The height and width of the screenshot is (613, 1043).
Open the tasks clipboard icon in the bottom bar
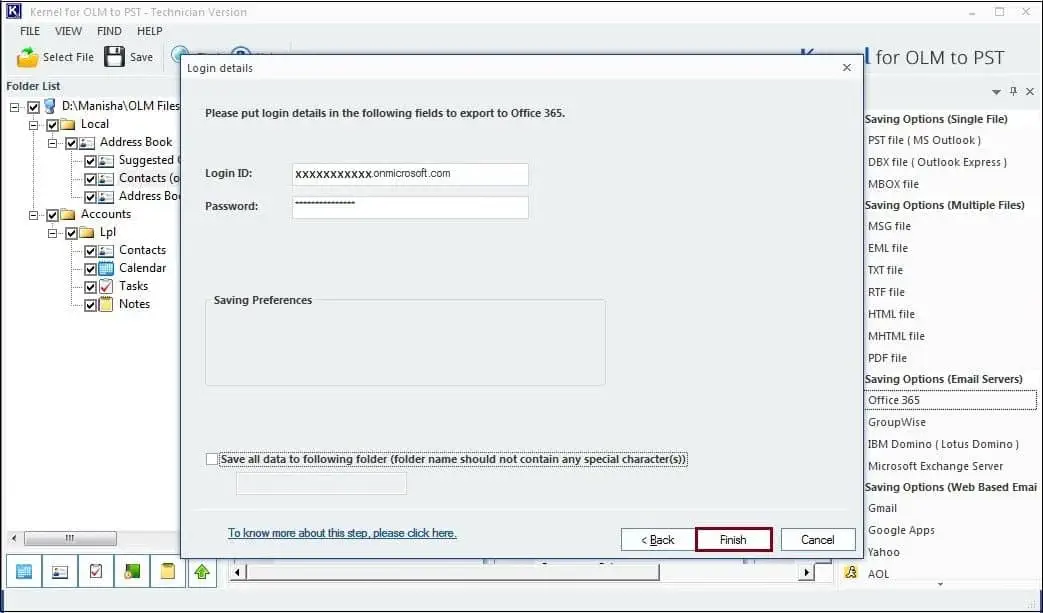tap(96, 571)
